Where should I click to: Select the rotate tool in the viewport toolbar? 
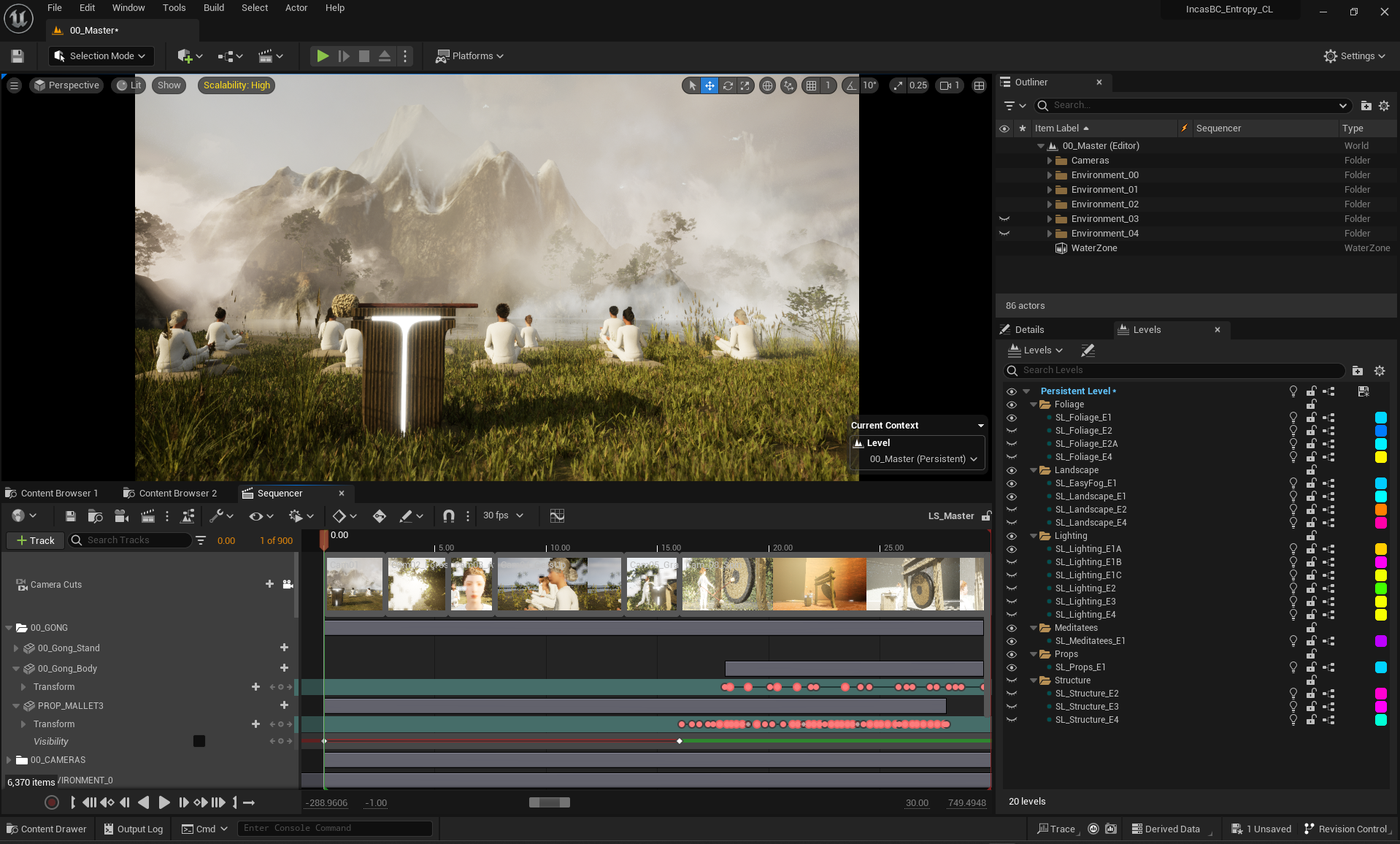point(728,85)
